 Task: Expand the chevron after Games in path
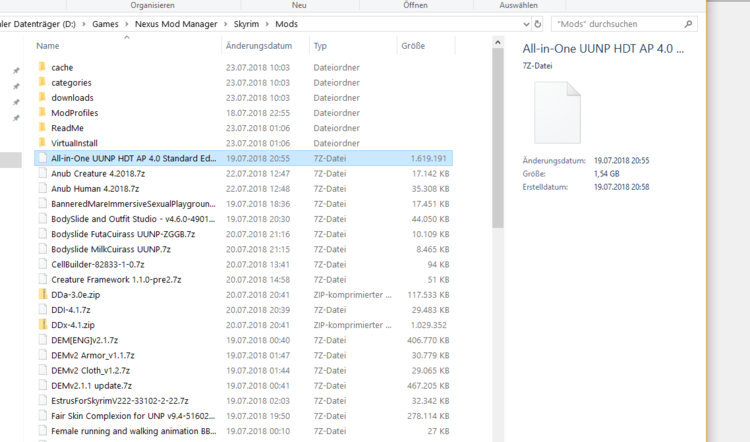[127, 24]
